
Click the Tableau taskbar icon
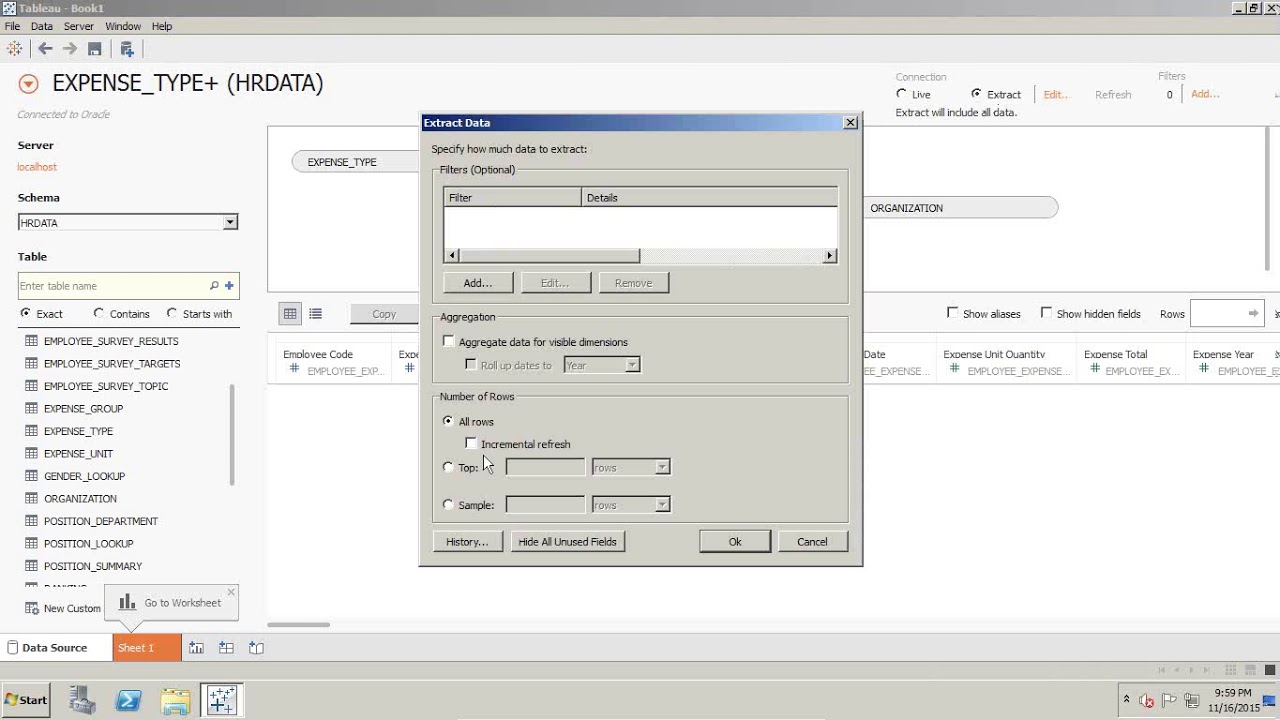click(x=221, y=700)
